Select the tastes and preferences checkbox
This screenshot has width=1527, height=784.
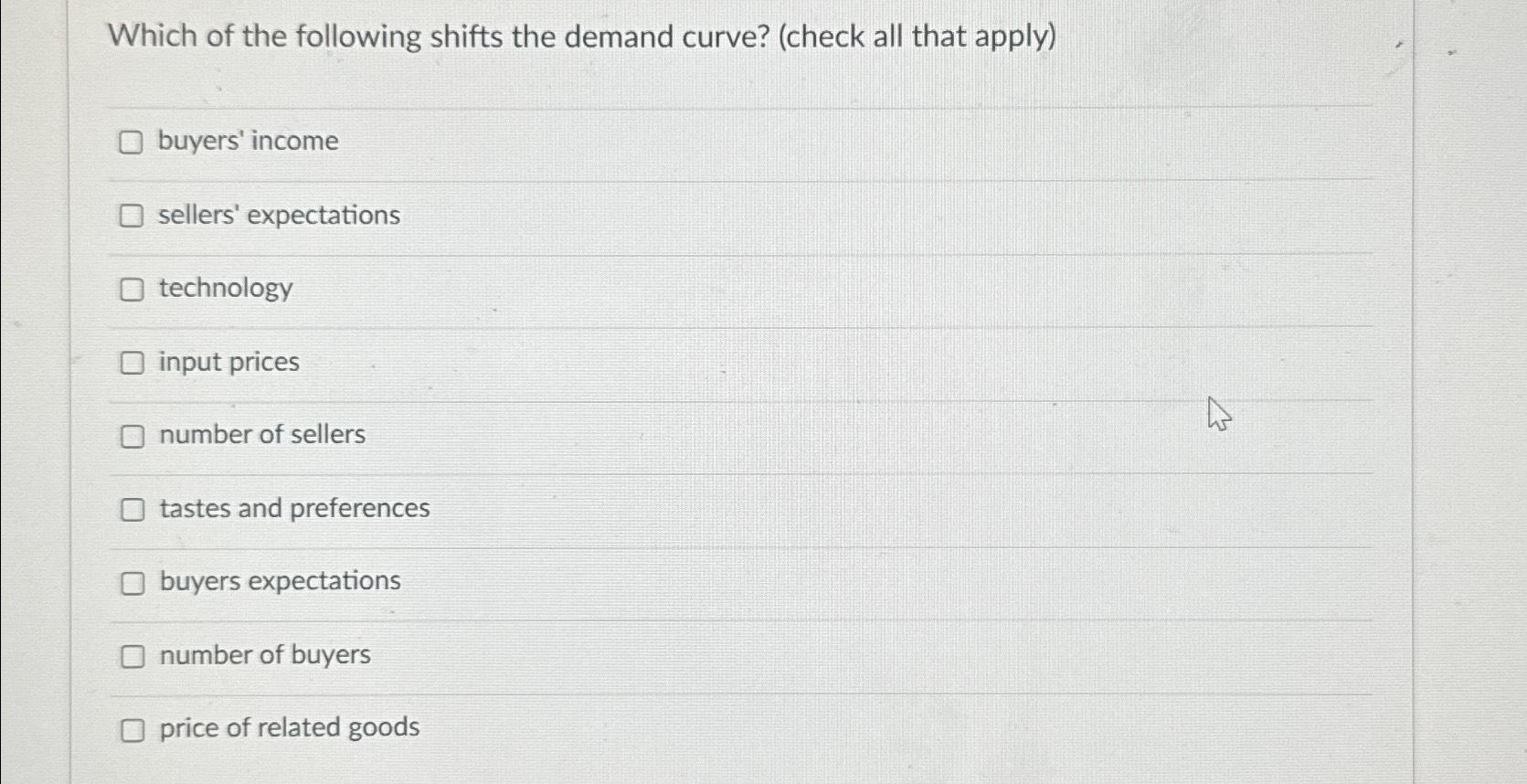[x=133, y=510]
